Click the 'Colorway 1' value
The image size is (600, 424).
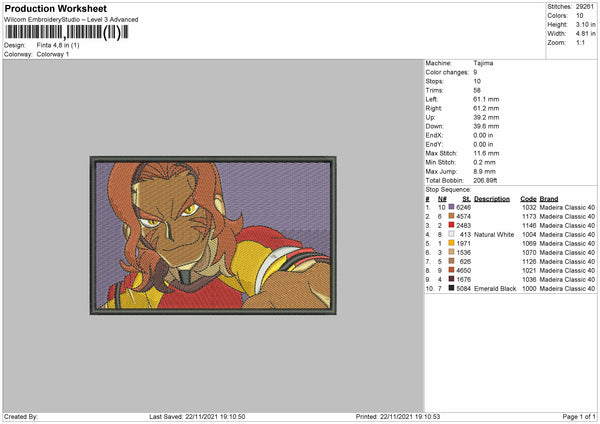pyautogui.click(x=53, y=54)
